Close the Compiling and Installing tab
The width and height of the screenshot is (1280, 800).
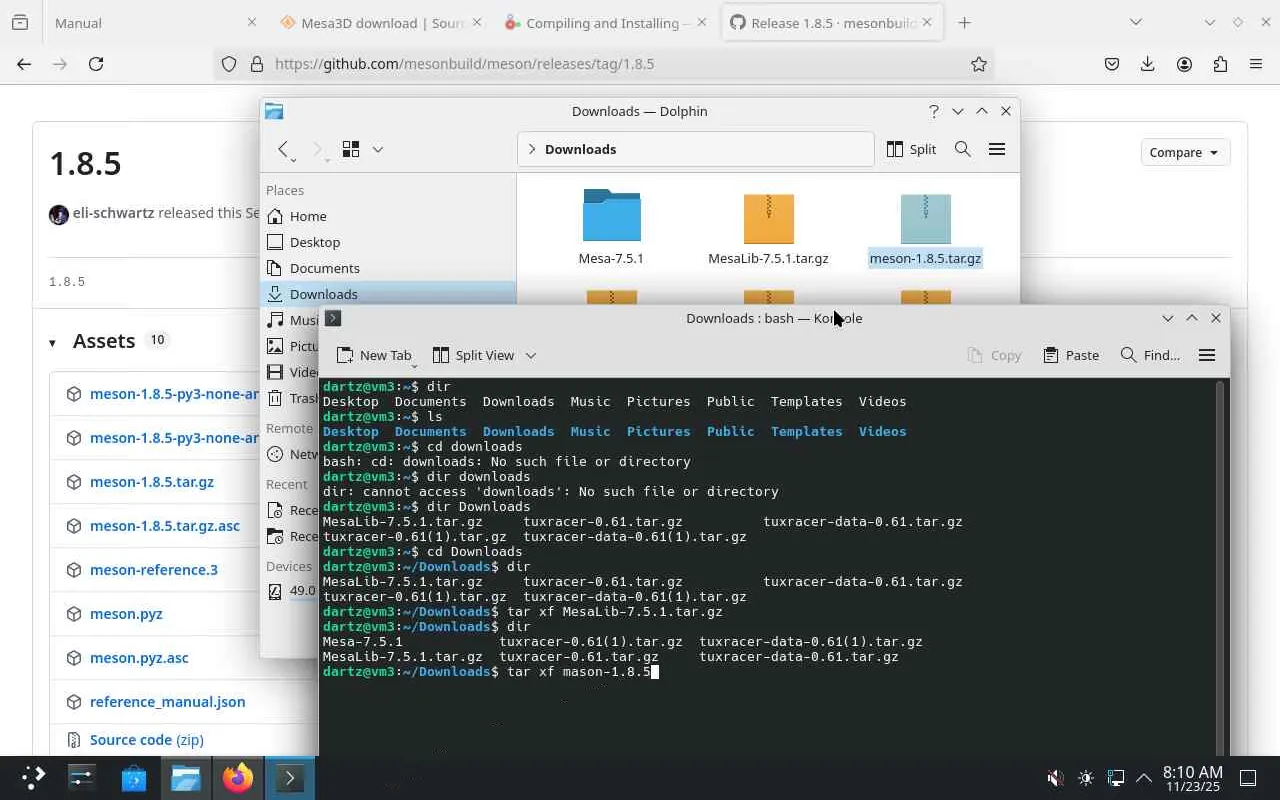[x=702, y=22]
